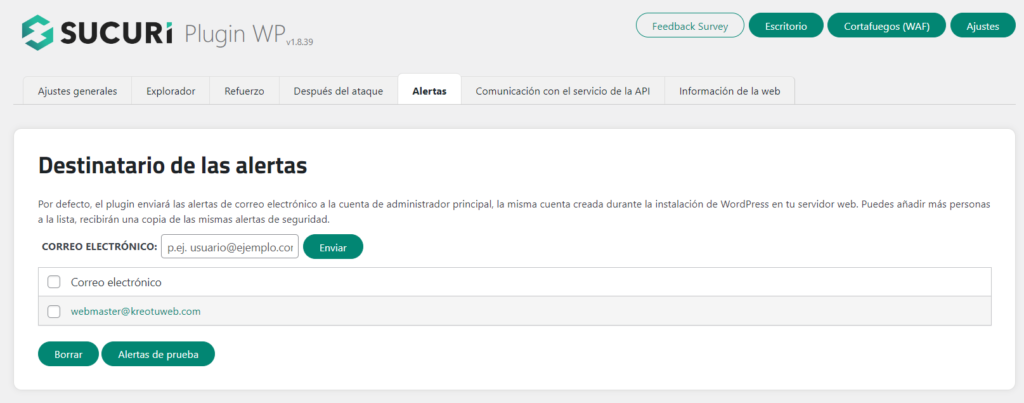This screenshot has width=1024, height=403.
Task: Toggle the Correo electrónico header checkbox
Action: [x=54, y=282]
